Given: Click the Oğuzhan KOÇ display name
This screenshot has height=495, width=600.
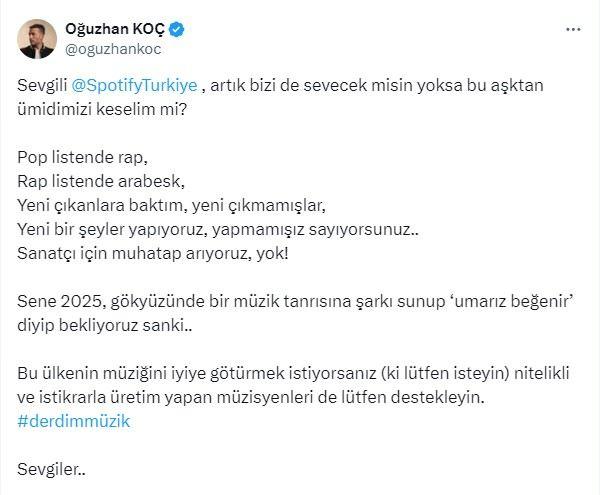Looking at the screenshot, I should coord(115,29).
